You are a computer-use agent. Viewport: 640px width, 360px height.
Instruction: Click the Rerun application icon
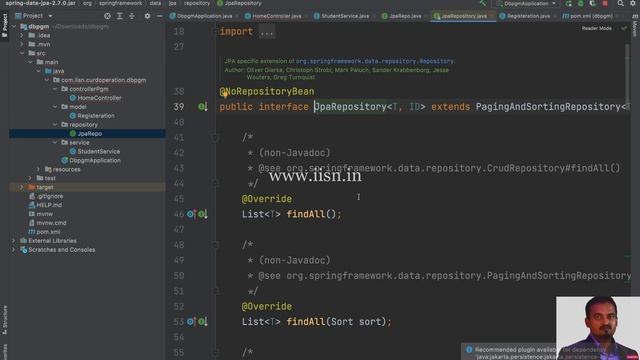pos(569,3)
